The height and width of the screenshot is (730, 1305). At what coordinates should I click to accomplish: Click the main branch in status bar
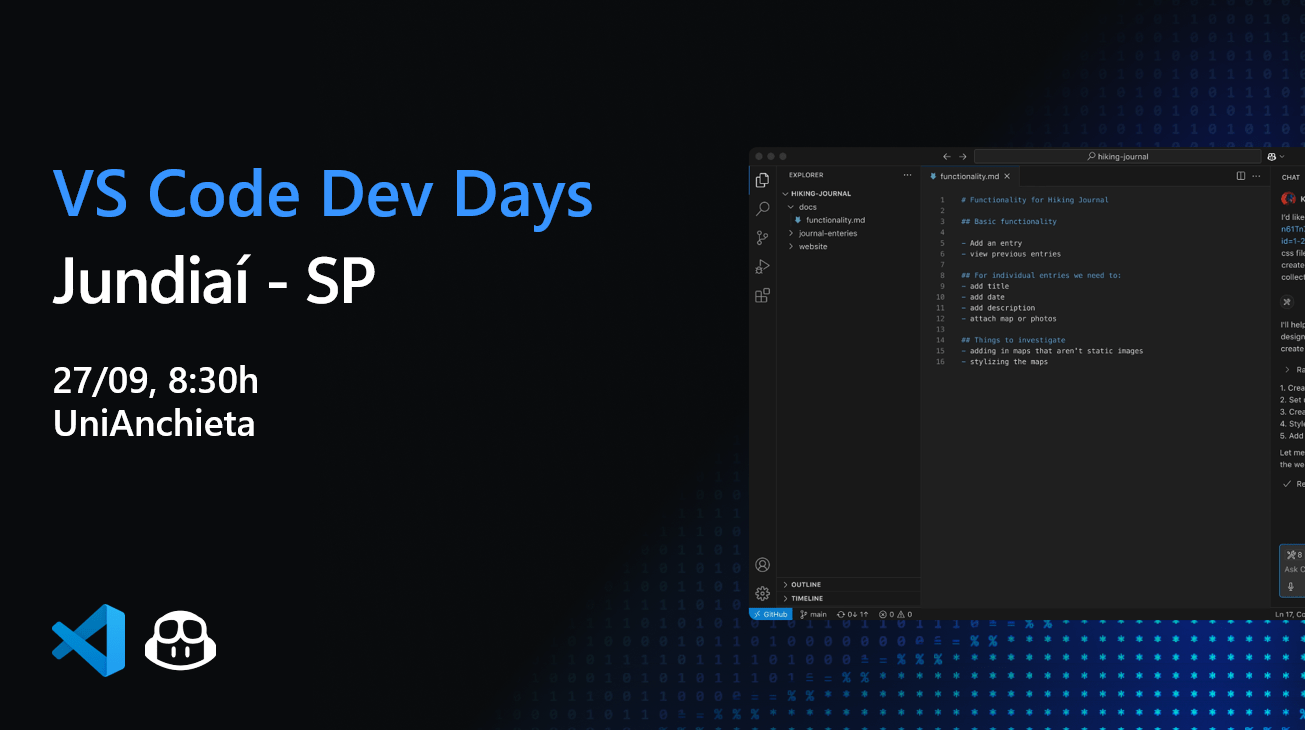pos(814,614)
